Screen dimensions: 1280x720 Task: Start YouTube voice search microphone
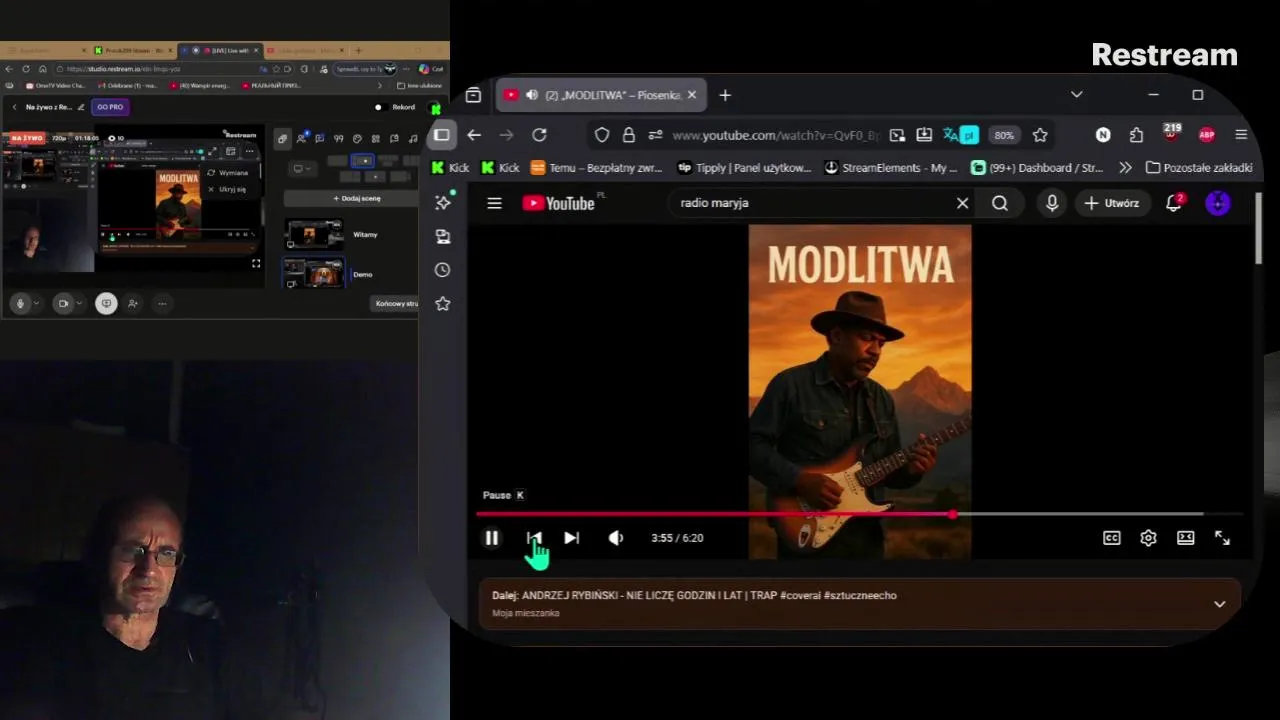[x=1052, y=203]
